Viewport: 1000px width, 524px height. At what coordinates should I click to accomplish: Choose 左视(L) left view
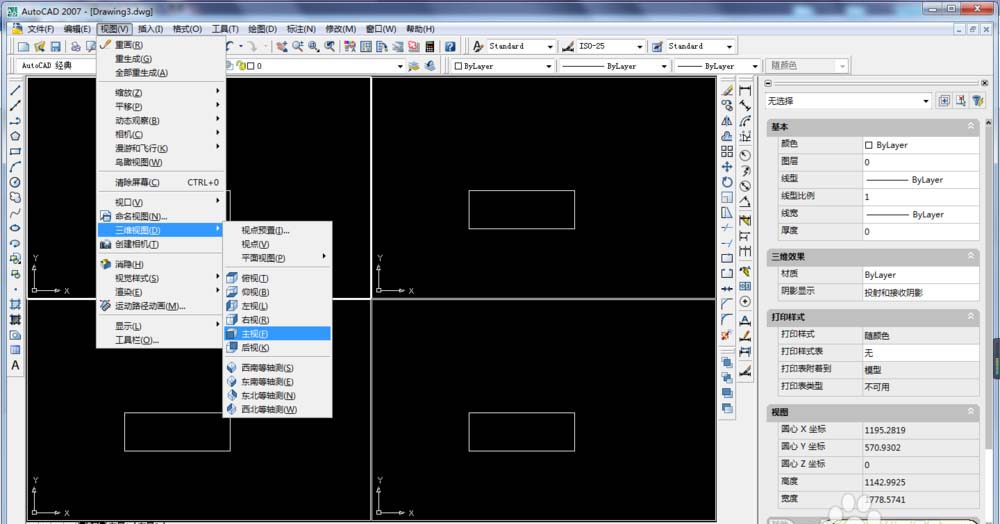tap(277, 306)
